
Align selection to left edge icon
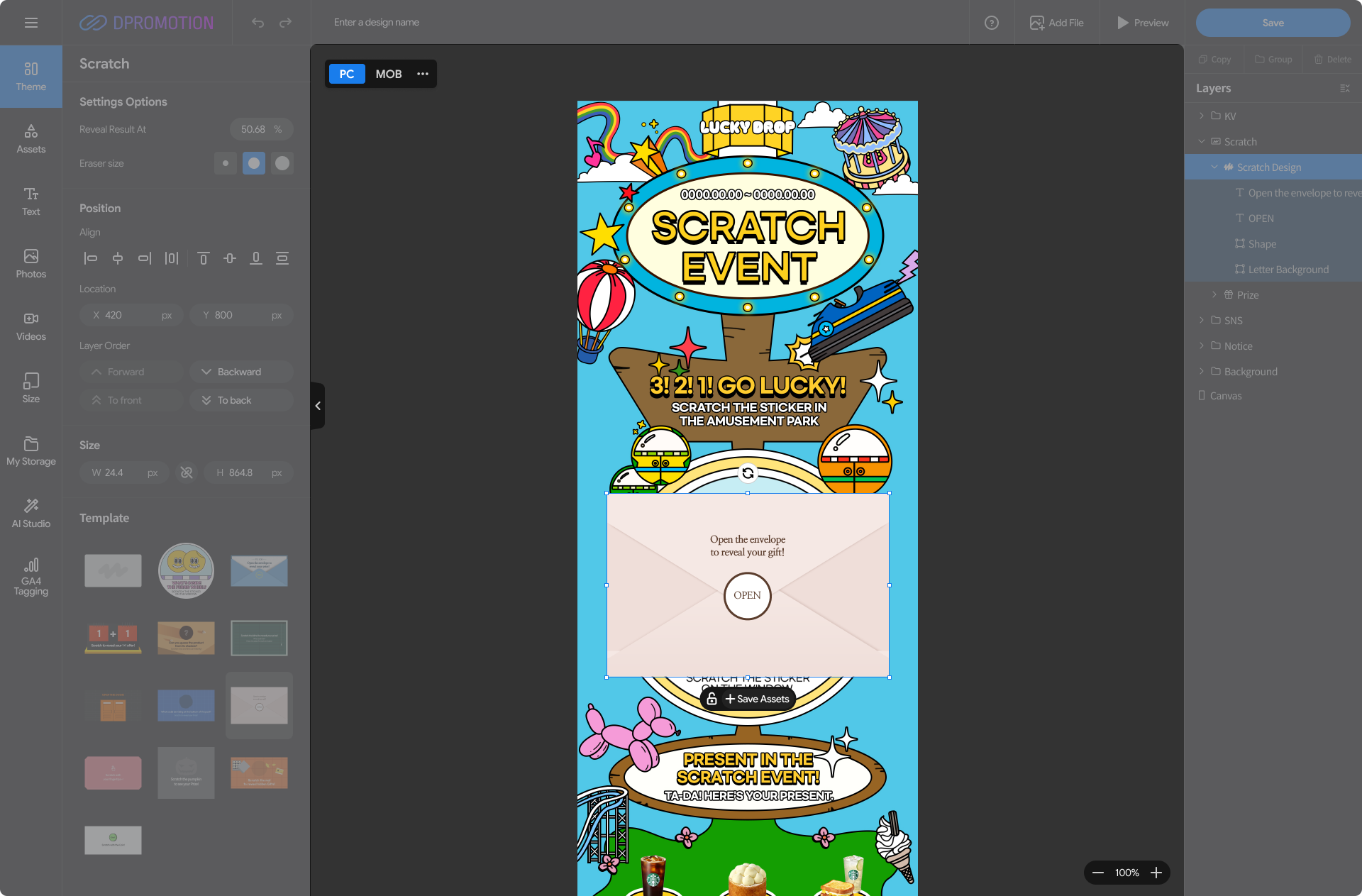(x=90, y=258)
